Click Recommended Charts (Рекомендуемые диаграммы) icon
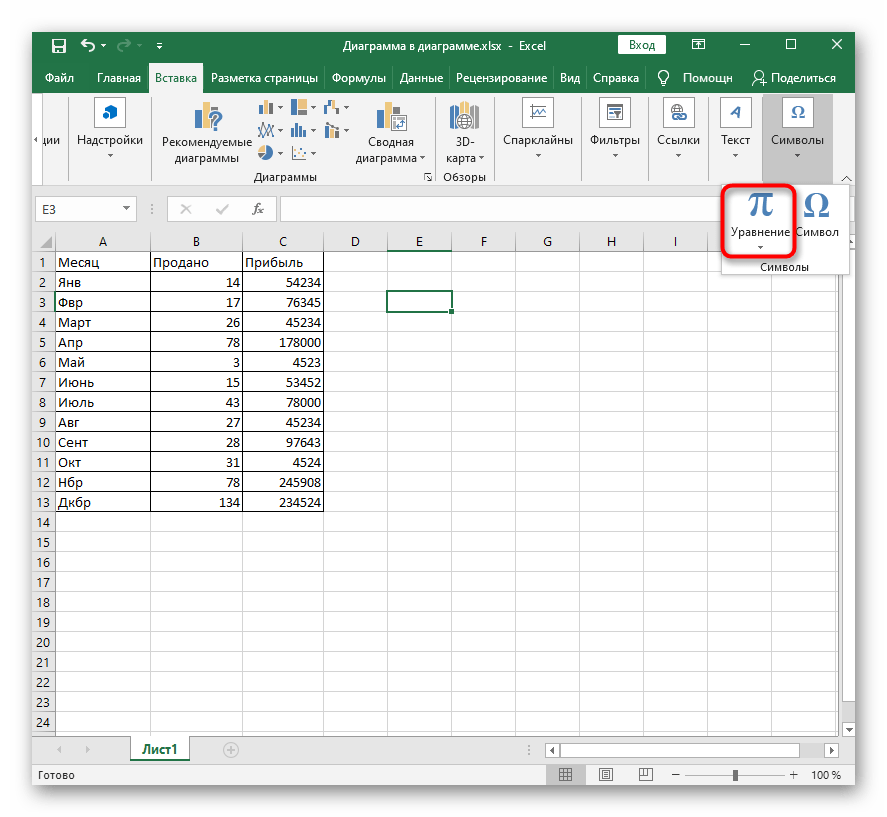The height and width of the screenshot is (817, 887). [207, 117]
